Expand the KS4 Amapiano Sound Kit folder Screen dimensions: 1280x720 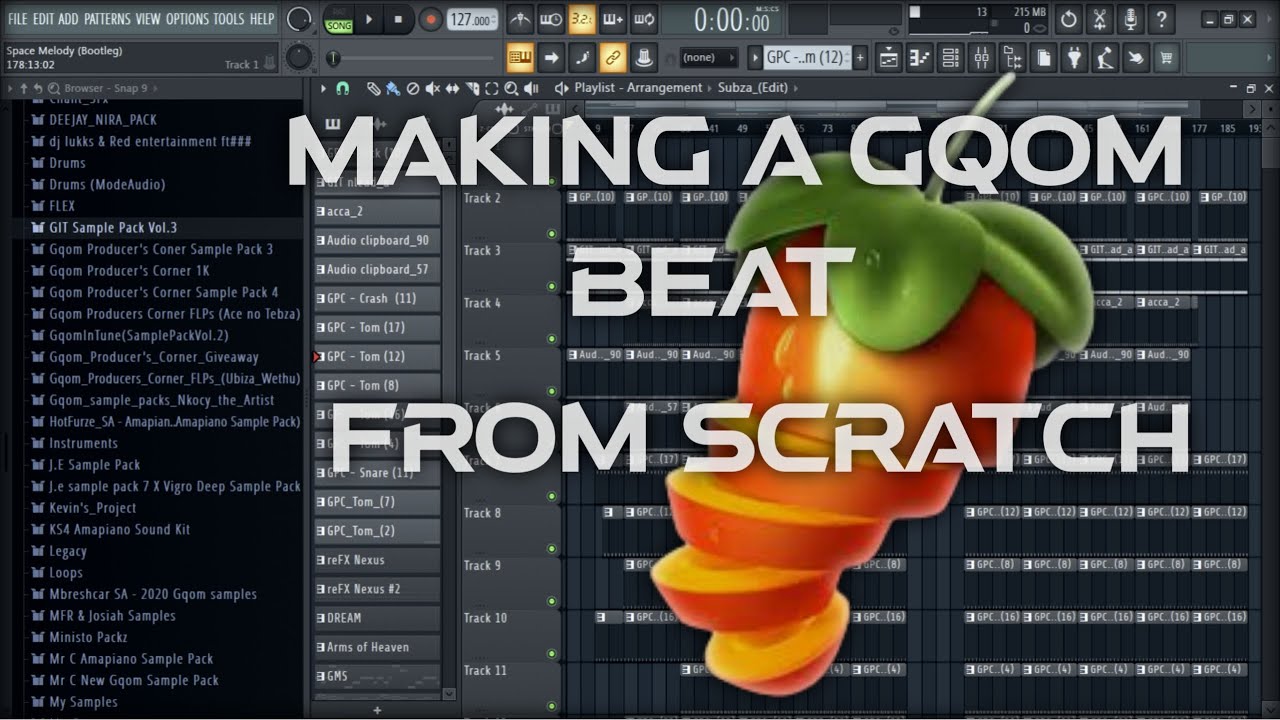119,529
